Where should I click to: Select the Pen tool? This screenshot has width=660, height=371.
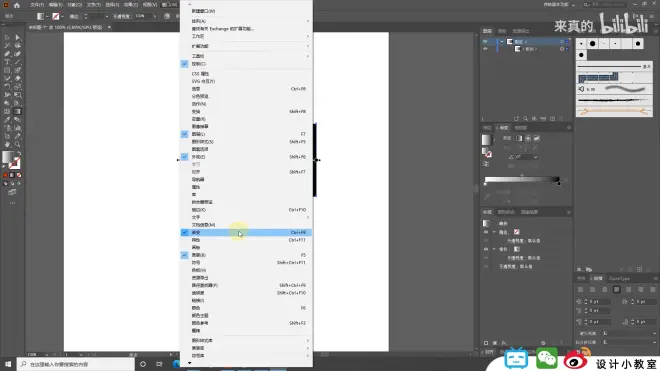(x=7, y=54)
